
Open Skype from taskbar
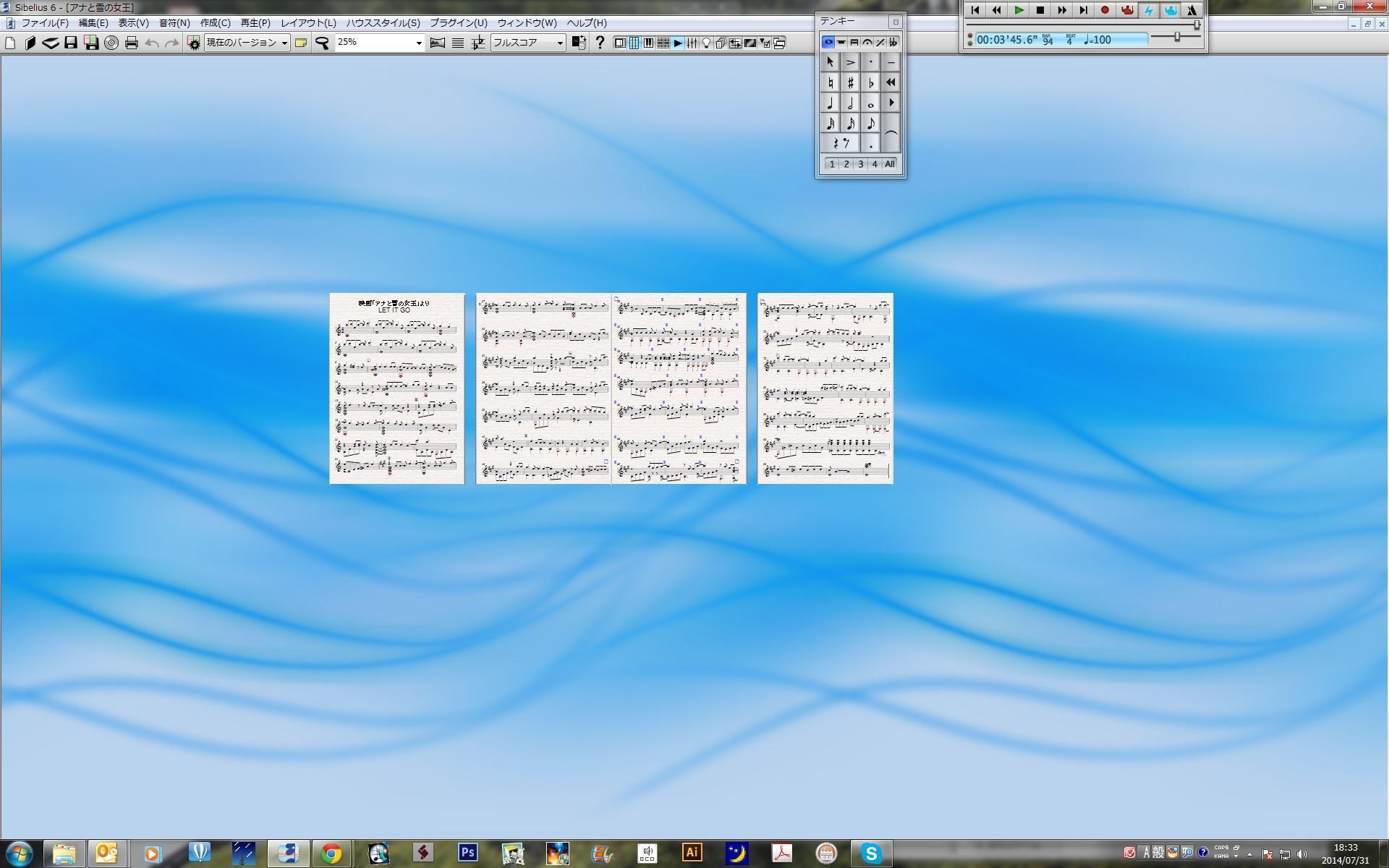point(871,854)
